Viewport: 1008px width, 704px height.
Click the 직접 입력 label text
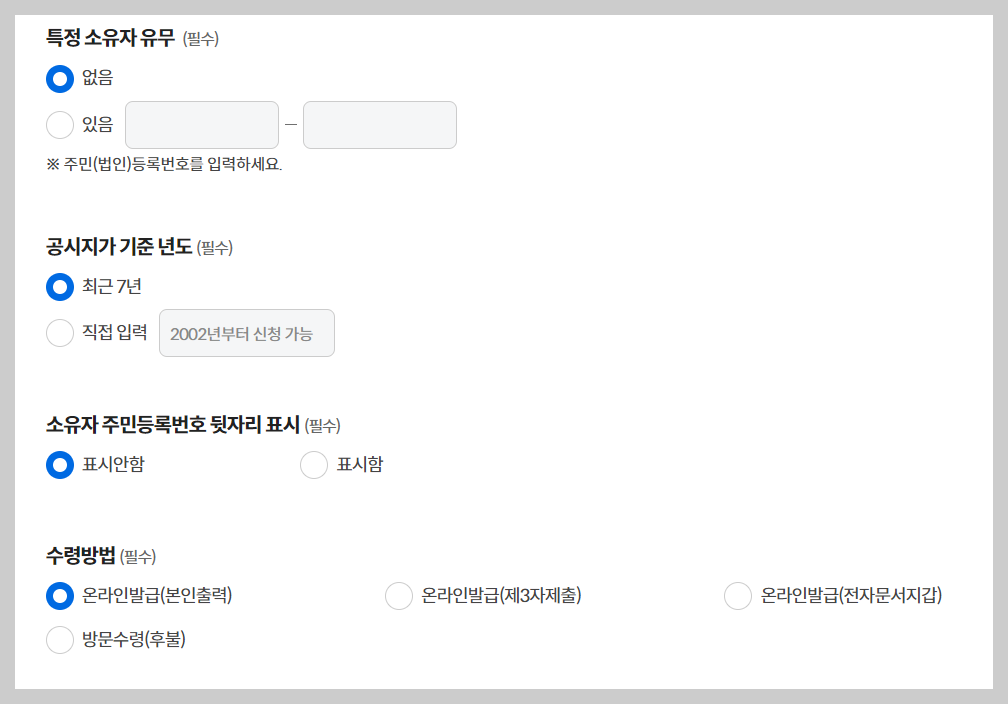tap(112, 333)
